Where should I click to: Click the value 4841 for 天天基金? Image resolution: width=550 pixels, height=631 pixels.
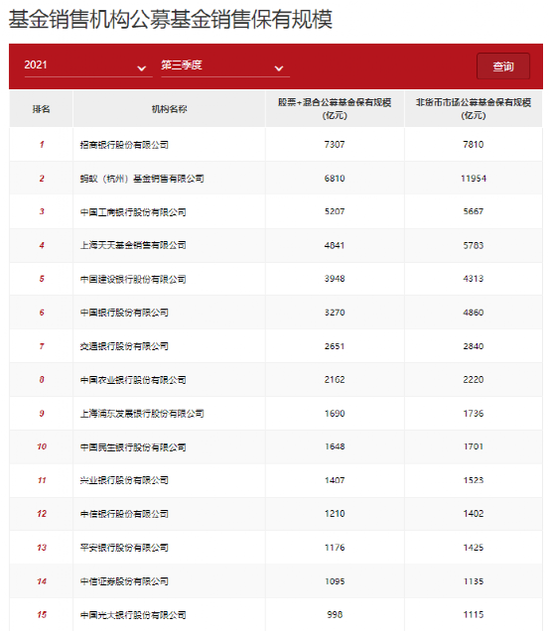pos(334,245)
